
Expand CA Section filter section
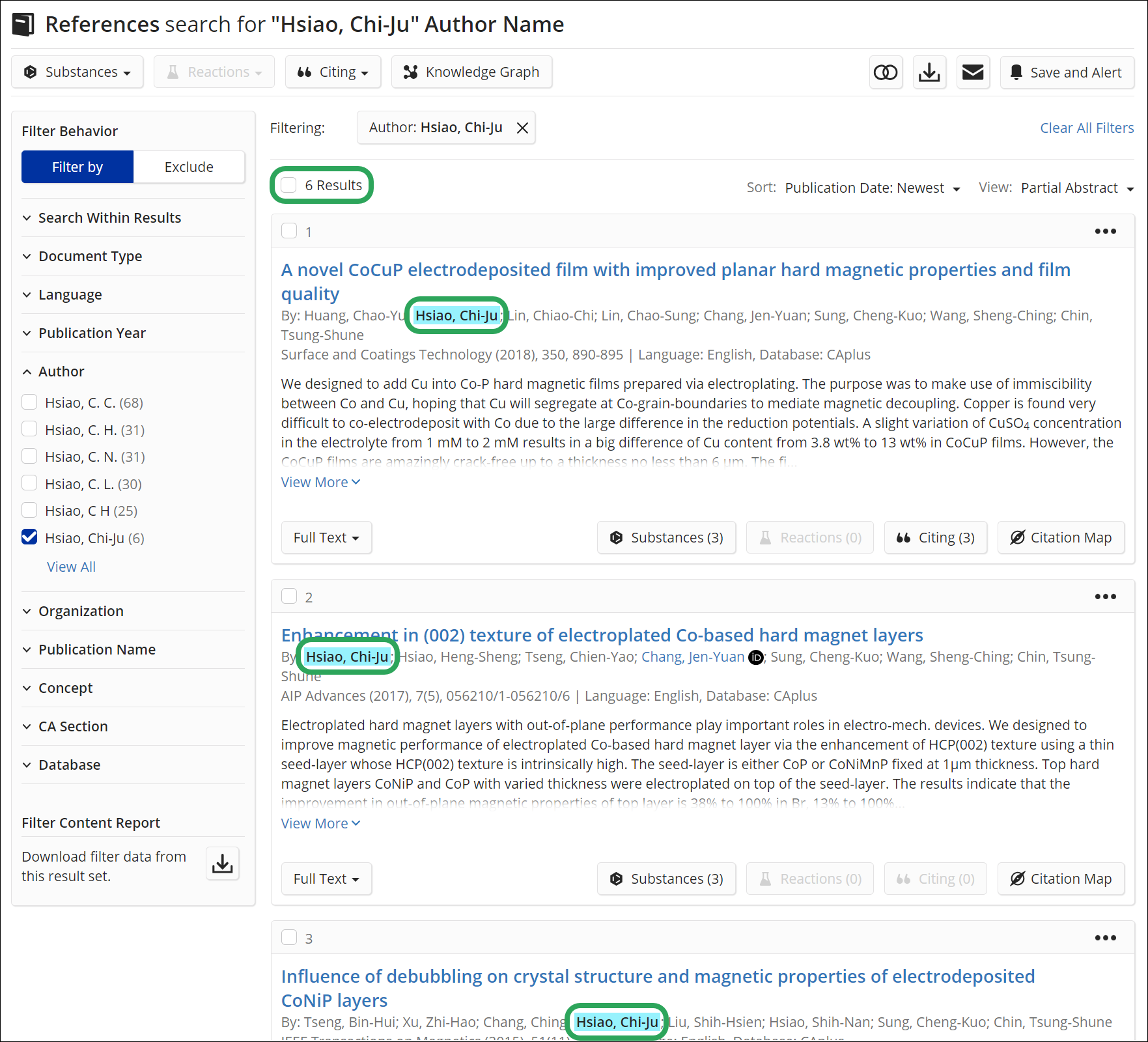(x=133, y=726)
